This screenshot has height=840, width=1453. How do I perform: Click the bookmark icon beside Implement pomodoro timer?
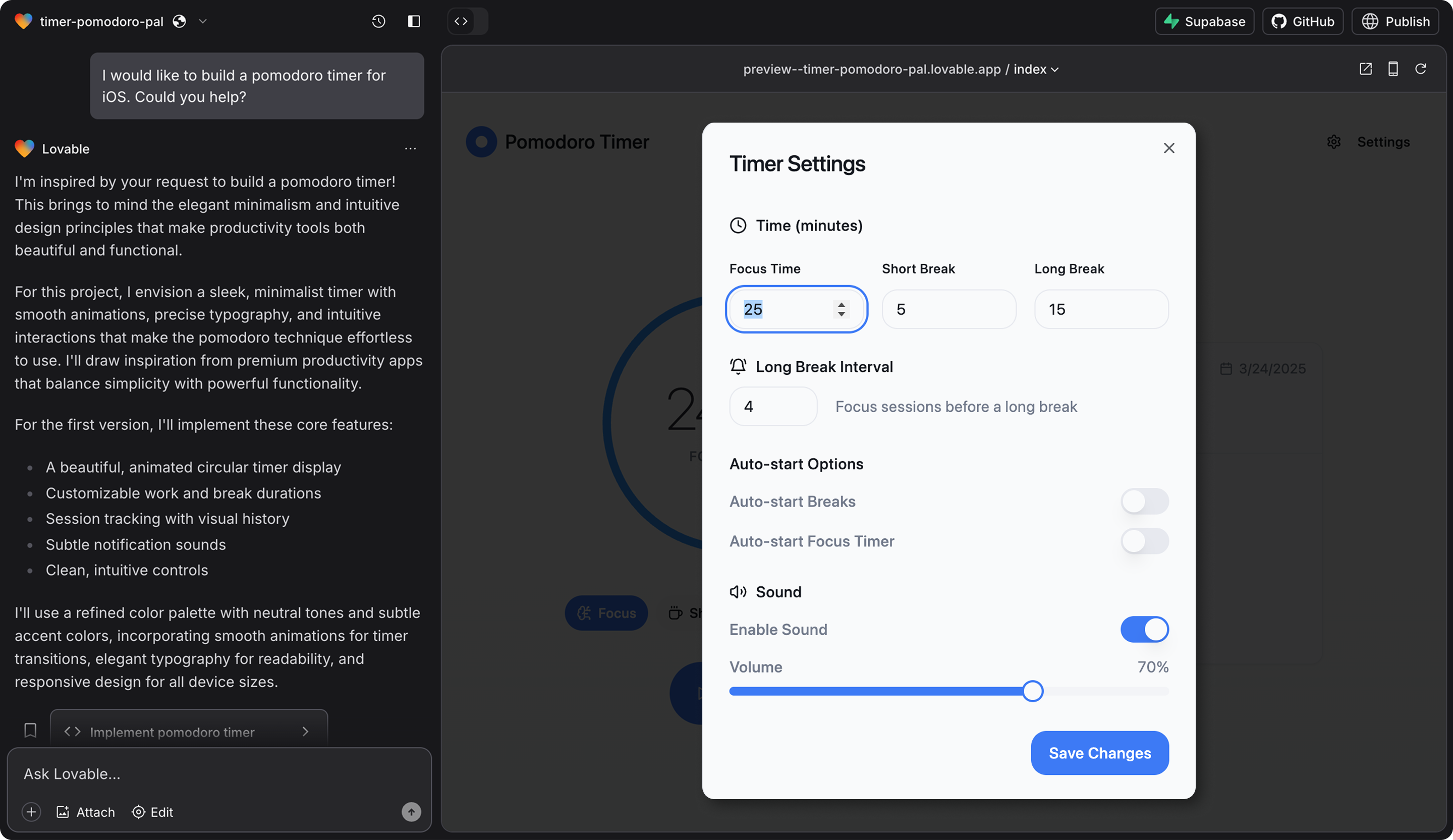pyautogui.click(x=31, y=731)
